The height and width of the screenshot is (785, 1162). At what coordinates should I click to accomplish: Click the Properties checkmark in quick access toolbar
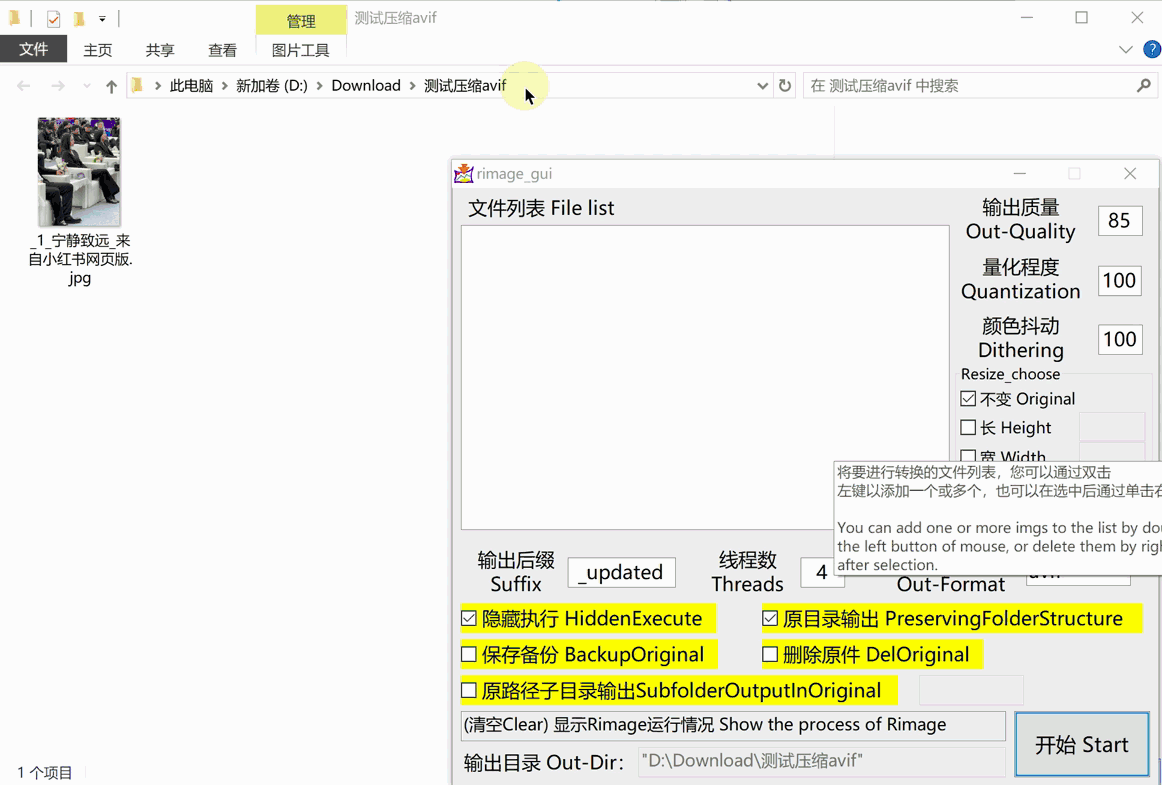[53, 18]
